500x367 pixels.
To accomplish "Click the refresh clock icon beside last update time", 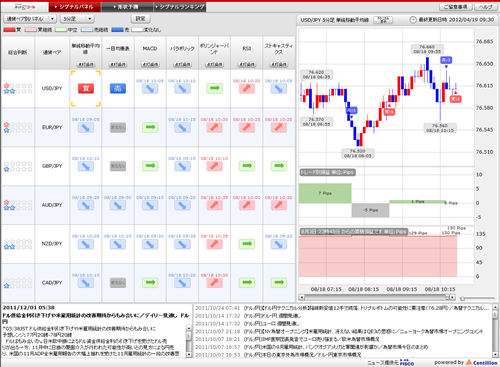I will coord(413,20).
